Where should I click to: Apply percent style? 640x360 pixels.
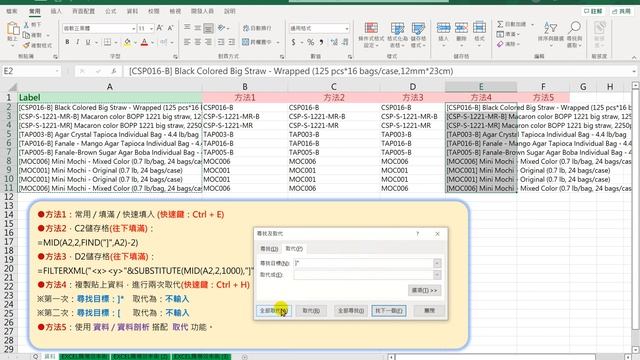coord(311,42)
